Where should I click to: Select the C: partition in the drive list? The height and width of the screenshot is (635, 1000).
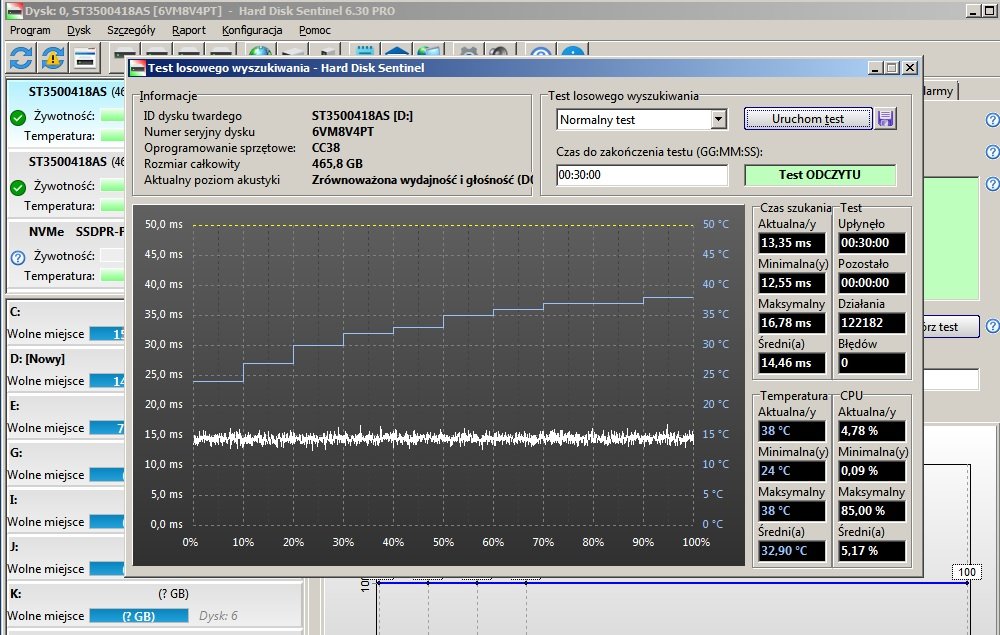point(15,312)
